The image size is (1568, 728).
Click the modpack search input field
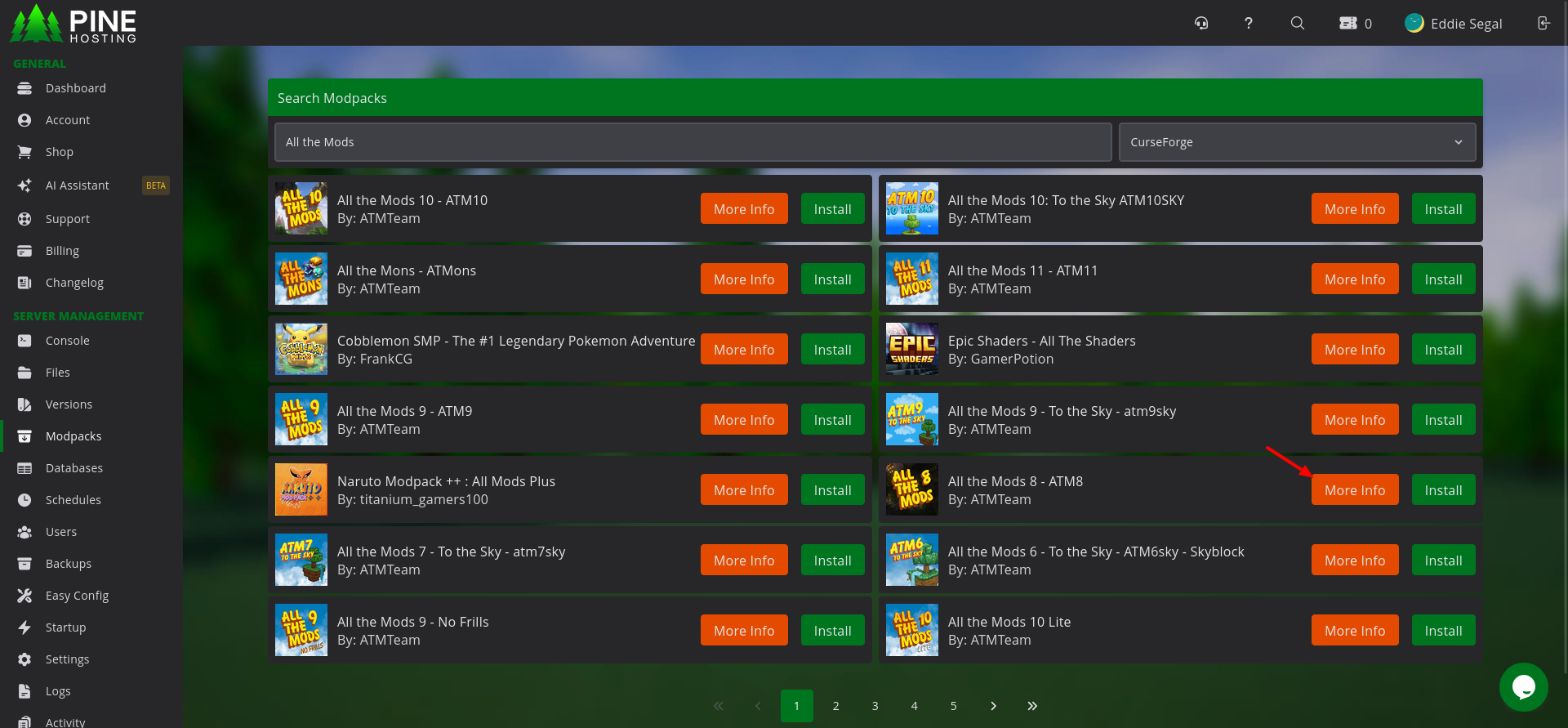coord(693,142)
